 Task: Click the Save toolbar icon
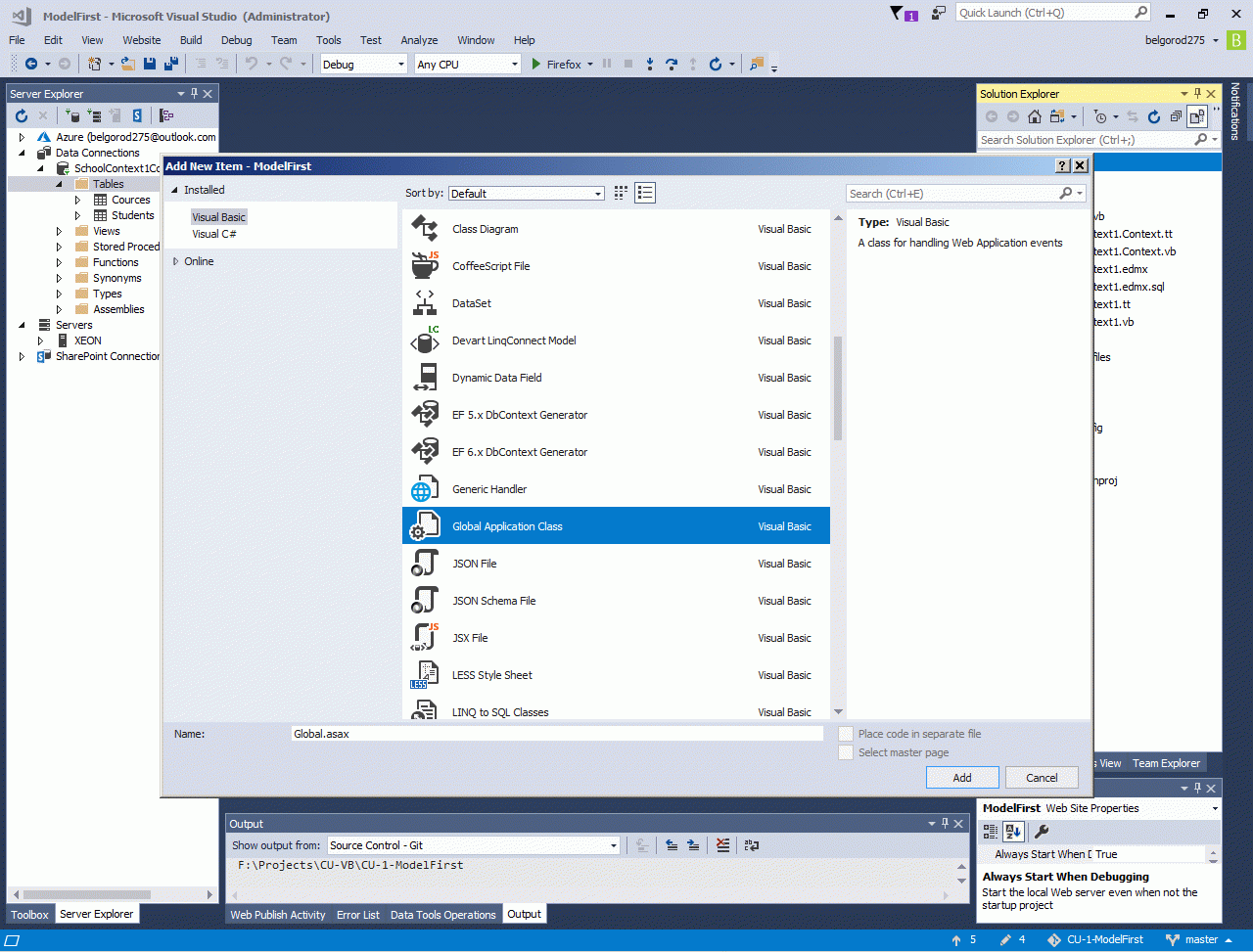pyautogui.click(x=150, y=65)
